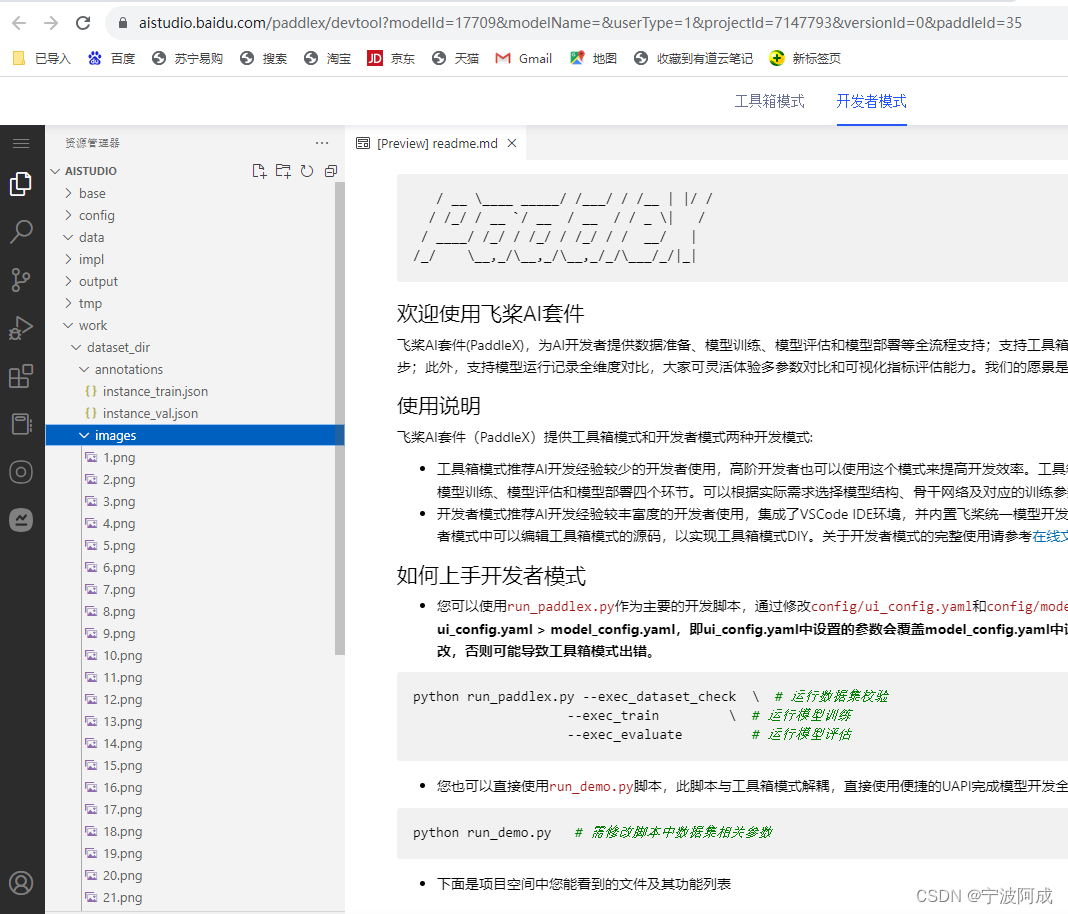Open the Gmail bookmark in the bookmarks bar
The image size is (1068, 914).
point(523,58)
